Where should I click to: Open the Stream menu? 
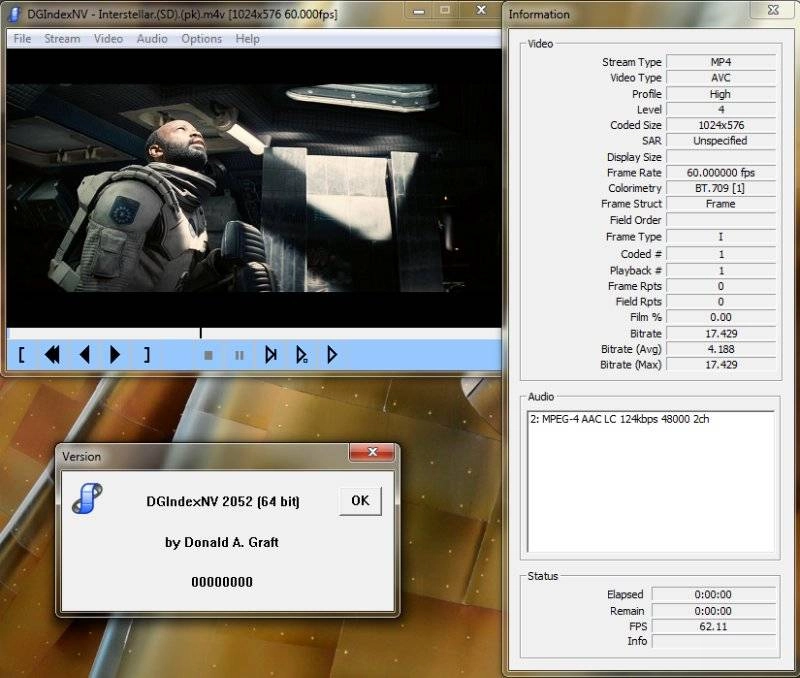pyautogui.click(x=62, y=39)
